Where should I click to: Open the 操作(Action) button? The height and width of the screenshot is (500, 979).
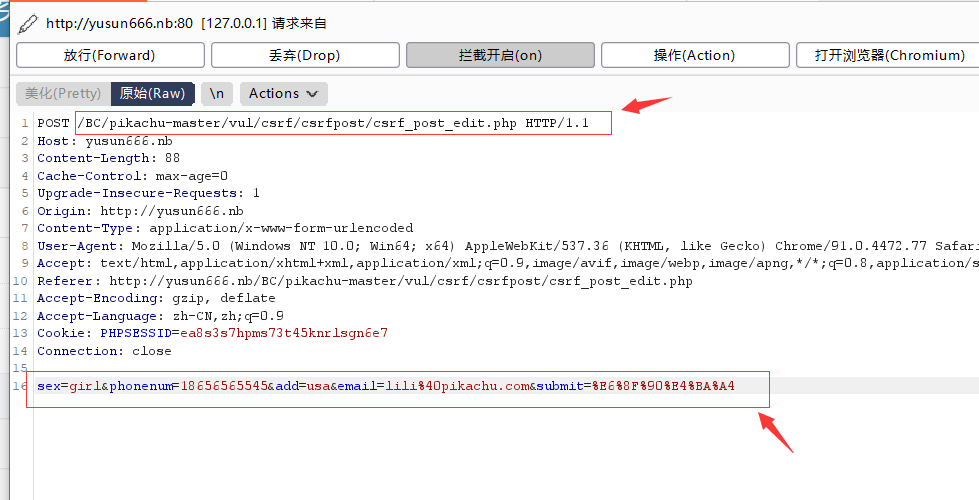[695, 55]
